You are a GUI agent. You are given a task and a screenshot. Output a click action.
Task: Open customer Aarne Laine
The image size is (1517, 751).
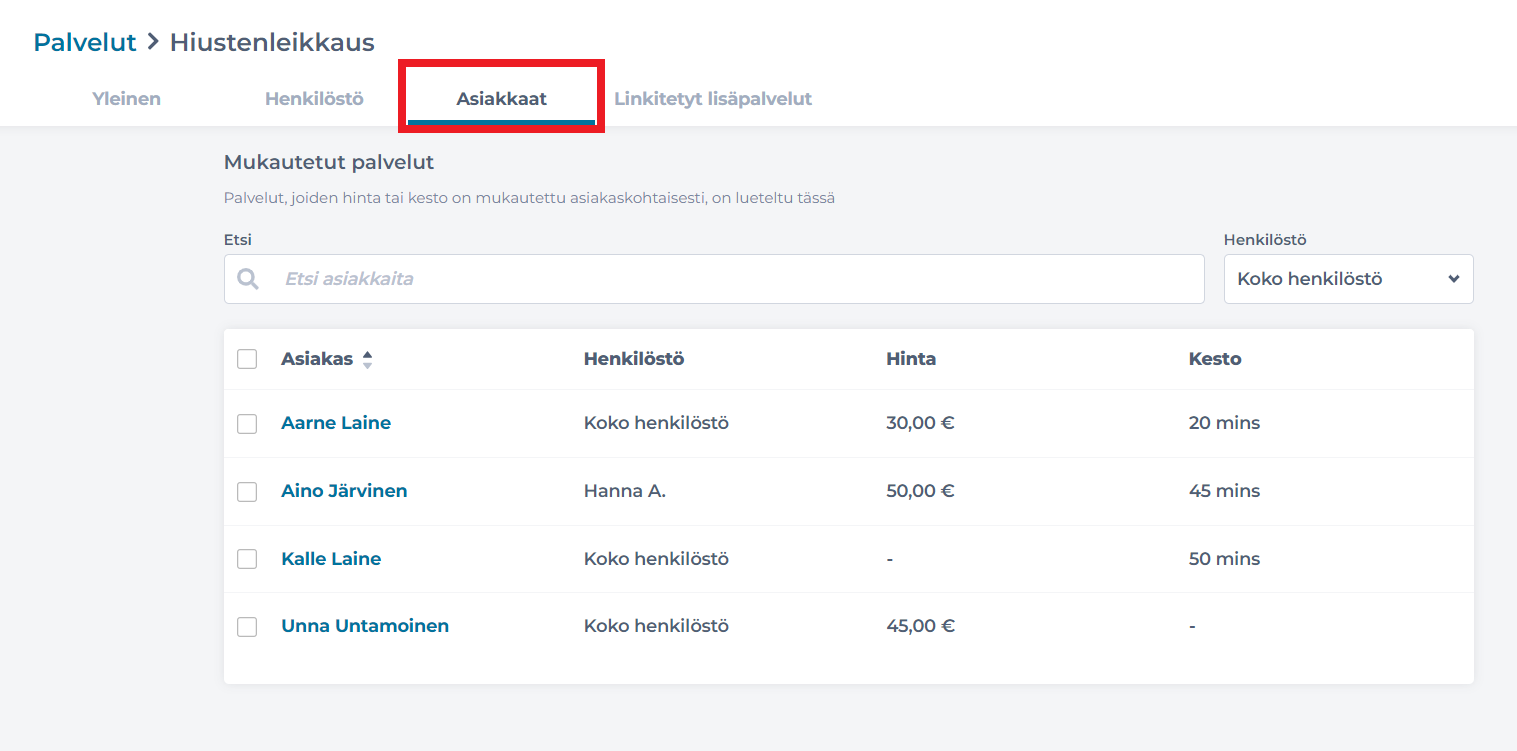336,423
